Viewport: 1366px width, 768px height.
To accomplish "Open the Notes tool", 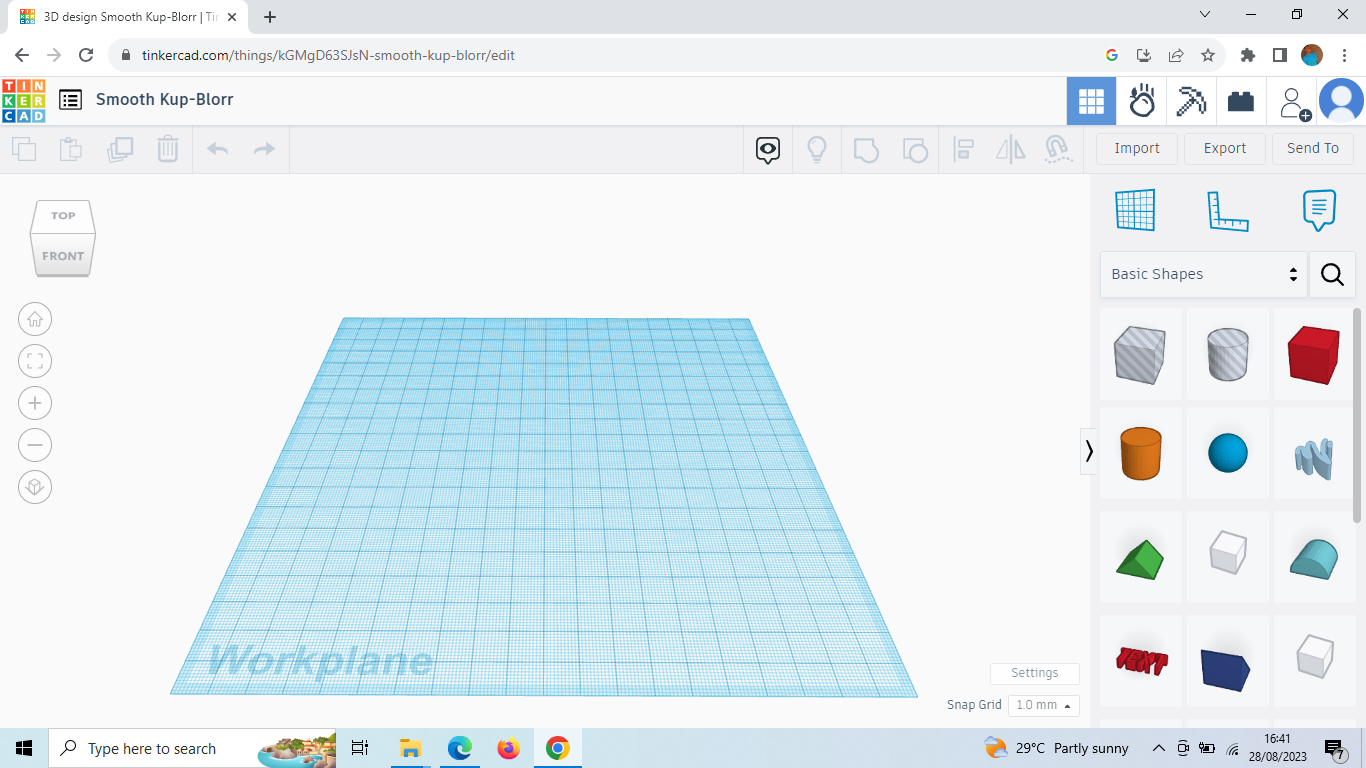I will pos(1318,210).
